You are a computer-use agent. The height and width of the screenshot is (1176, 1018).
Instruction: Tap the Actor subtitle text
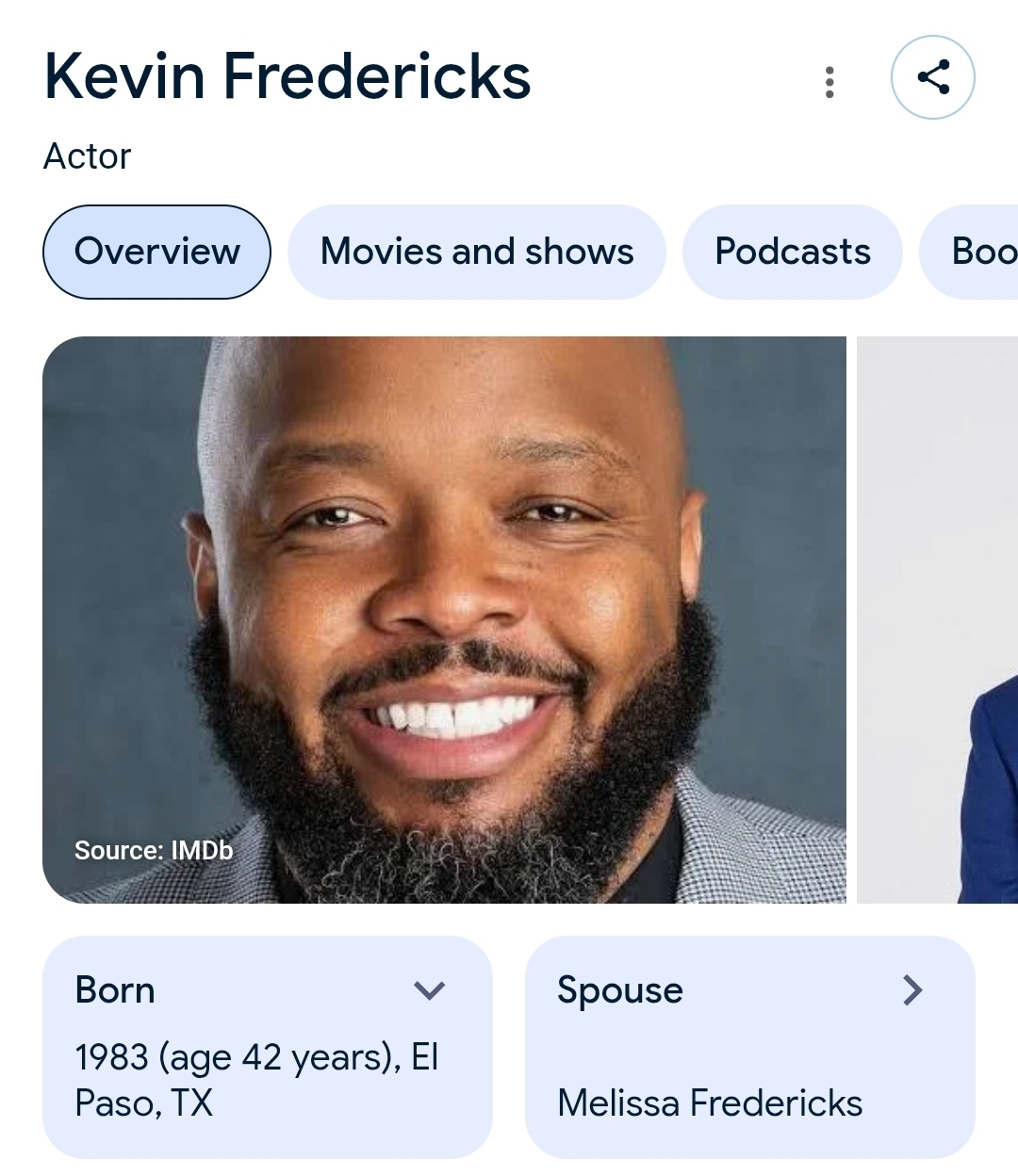(x=88, y=156)
